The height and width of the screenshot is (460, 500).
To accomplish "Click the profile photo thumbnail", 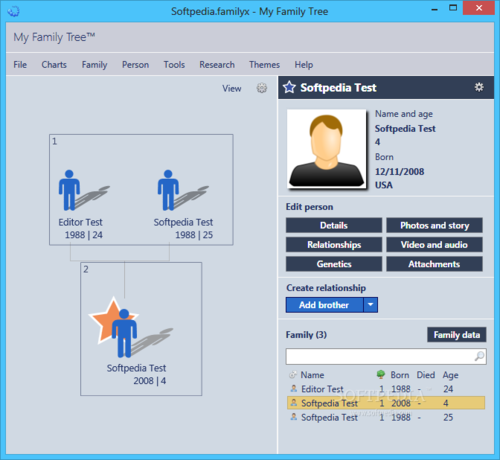I will coord(326,149).
